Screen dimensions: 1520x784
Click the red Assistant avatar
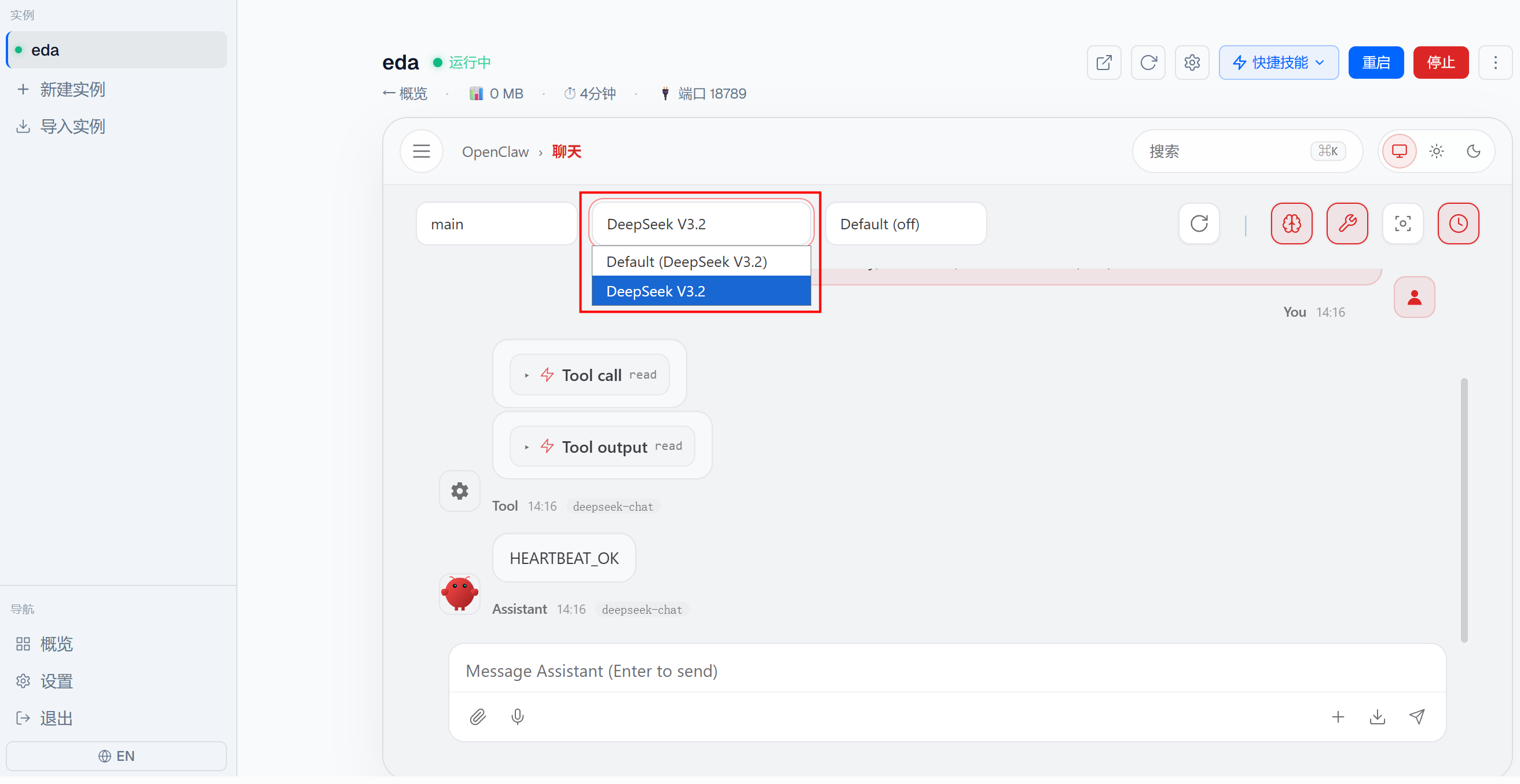point(460,594)
